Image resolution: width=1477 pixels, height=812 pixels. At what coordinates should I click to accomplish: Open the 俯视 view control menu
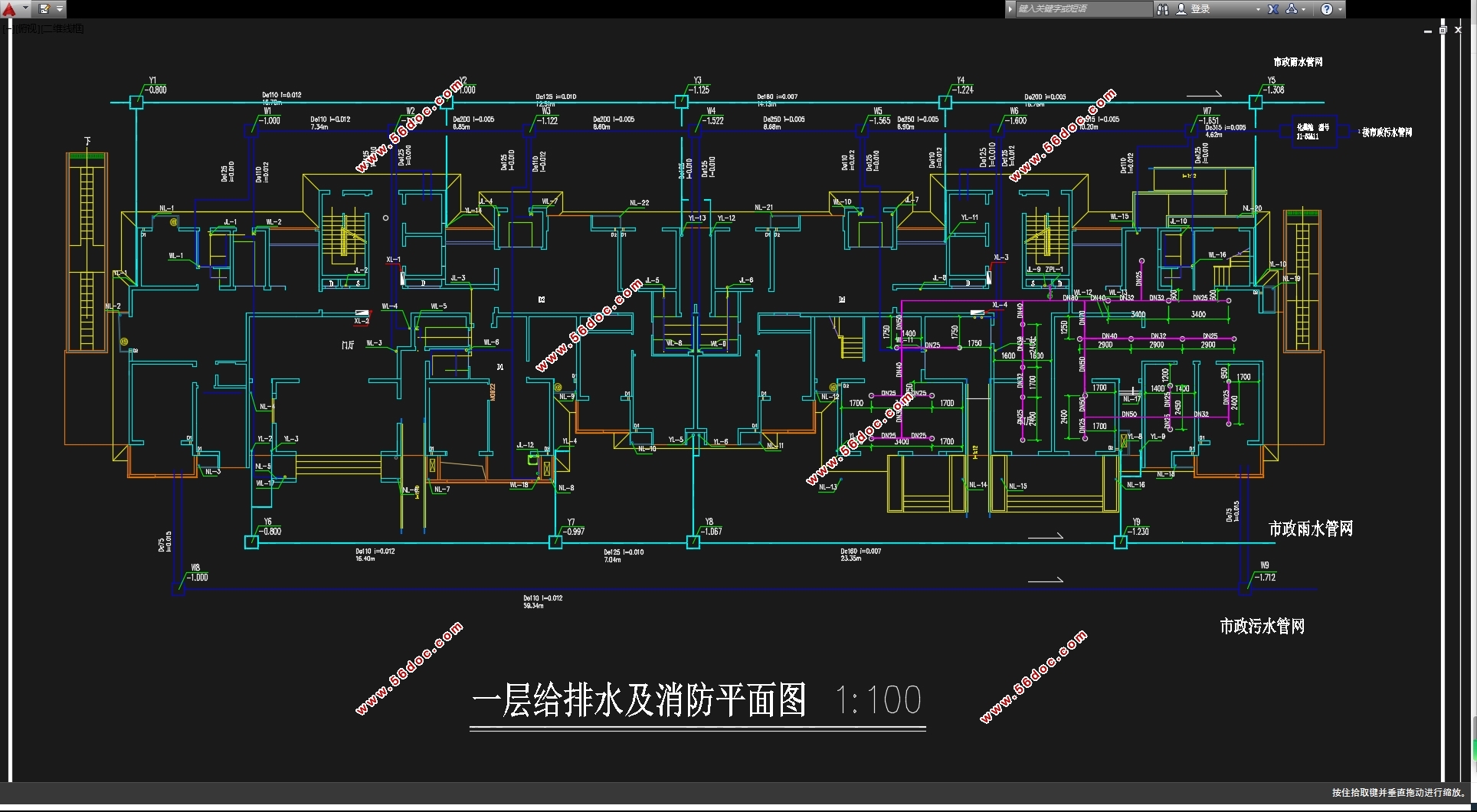pyautogui.click(x=28, y=29)
